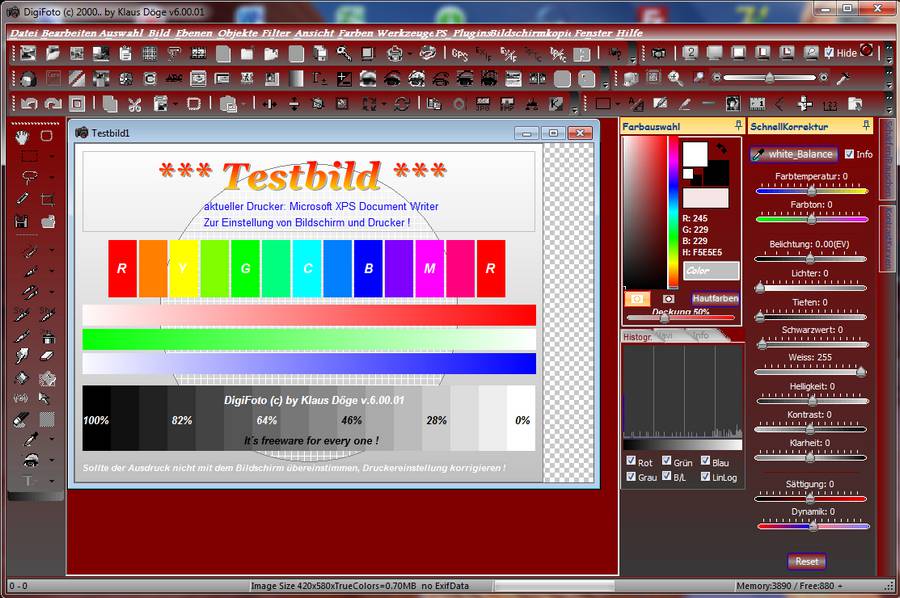Uncheck the Rot histogram channel
This screenshot has height=598, width=900.
click(630, 461)
